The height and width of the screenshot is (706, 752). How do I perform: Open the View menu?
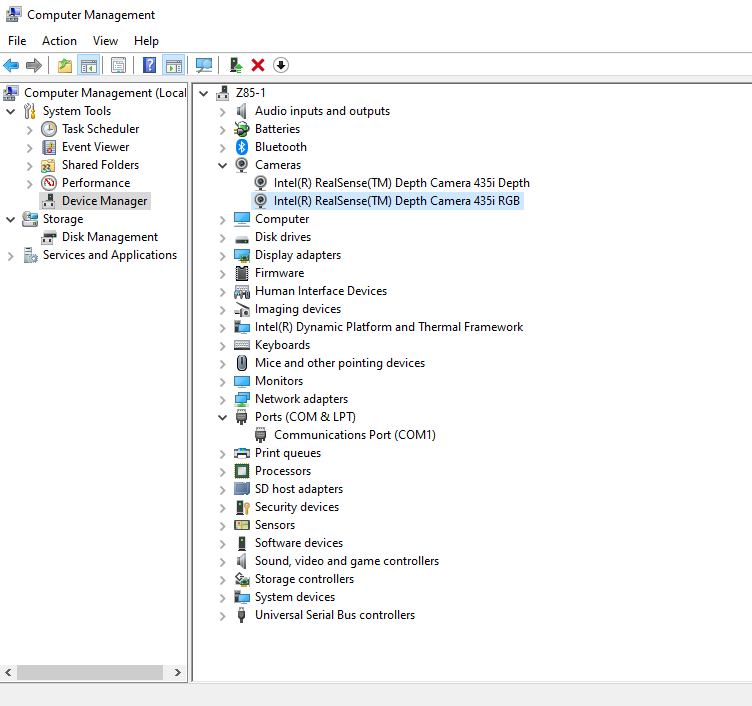coord(106,41)
